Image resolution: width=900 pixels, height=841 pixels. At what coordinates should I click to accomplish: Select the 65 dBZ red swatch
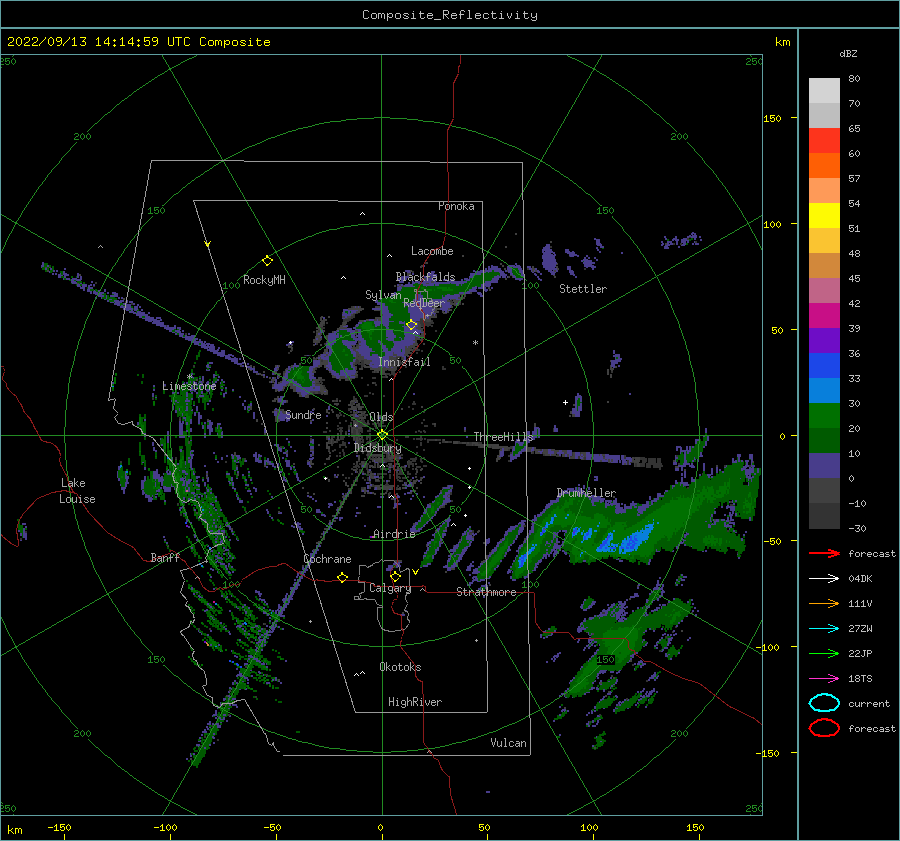(x=824, y=141)
